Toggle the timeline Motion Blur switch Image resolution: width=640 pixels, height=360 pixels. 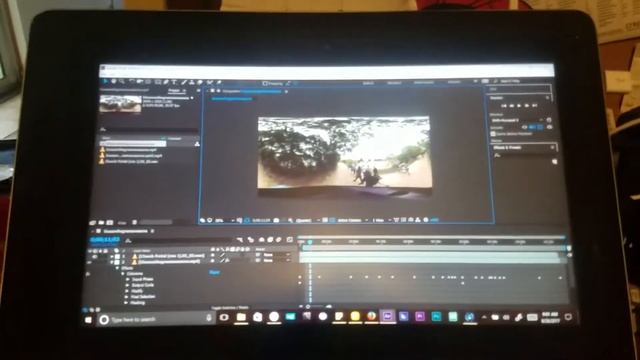pyautogui.click(x=279, y=240)
